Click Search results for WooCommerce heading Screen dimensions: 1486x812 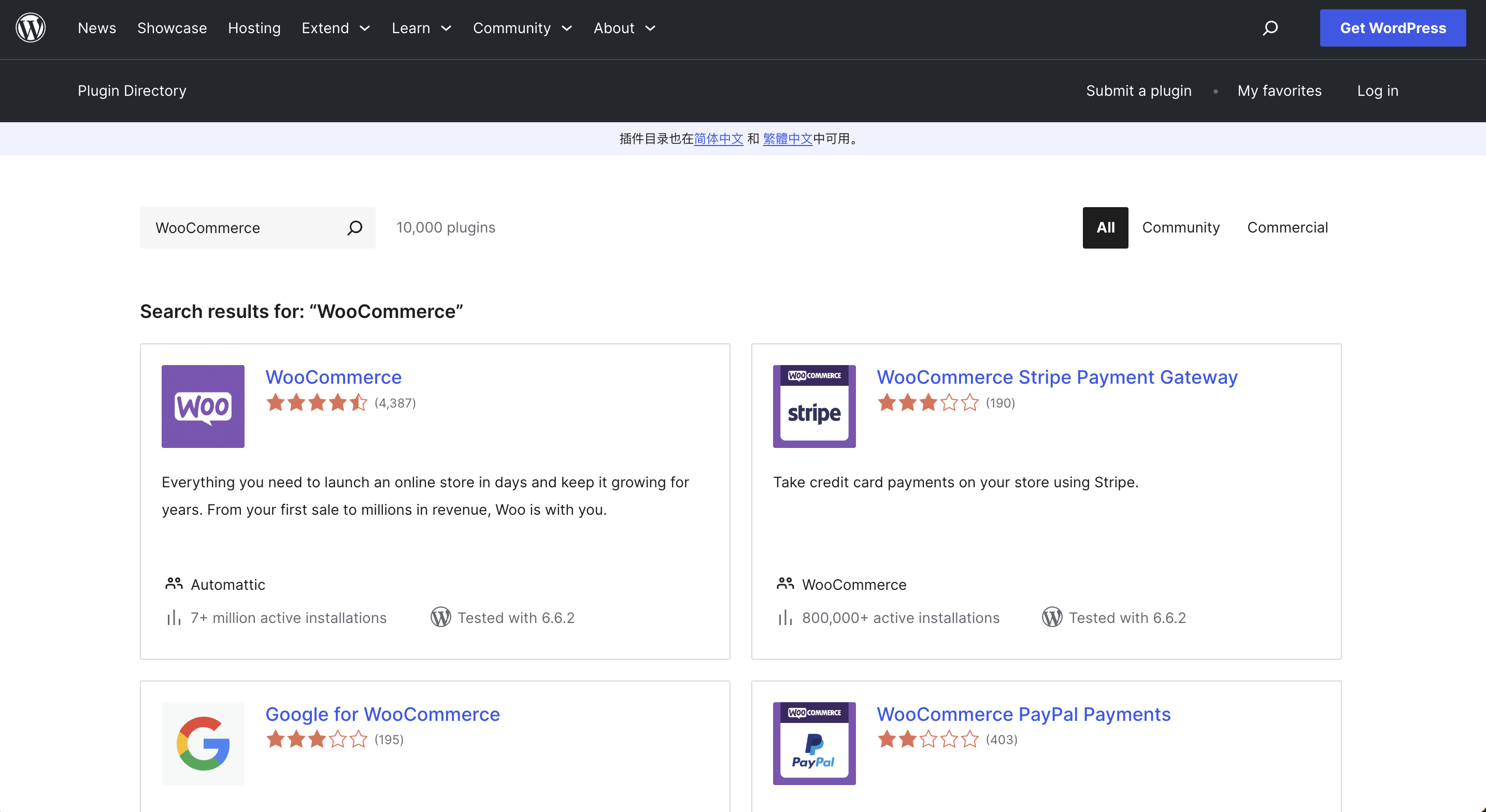click(x=301, y=311)
